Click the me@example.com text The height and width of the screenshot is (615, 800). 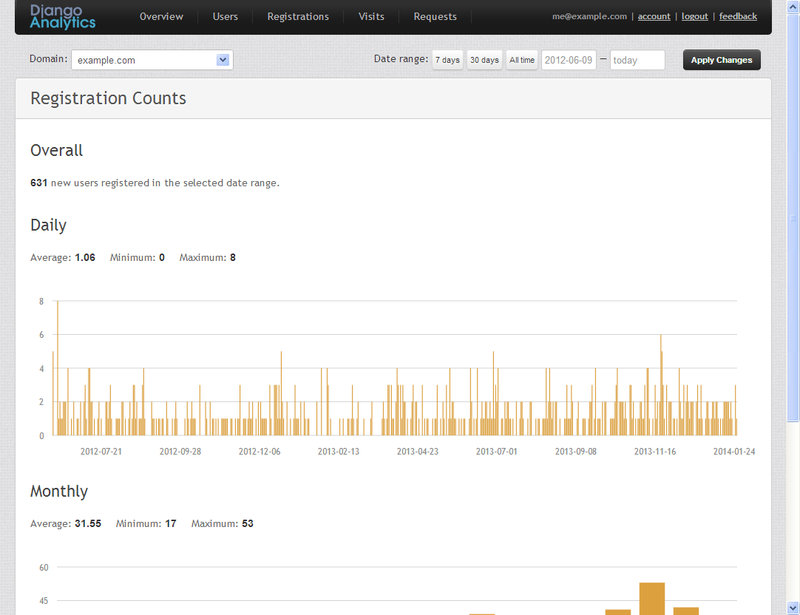[x=589, y=16]
